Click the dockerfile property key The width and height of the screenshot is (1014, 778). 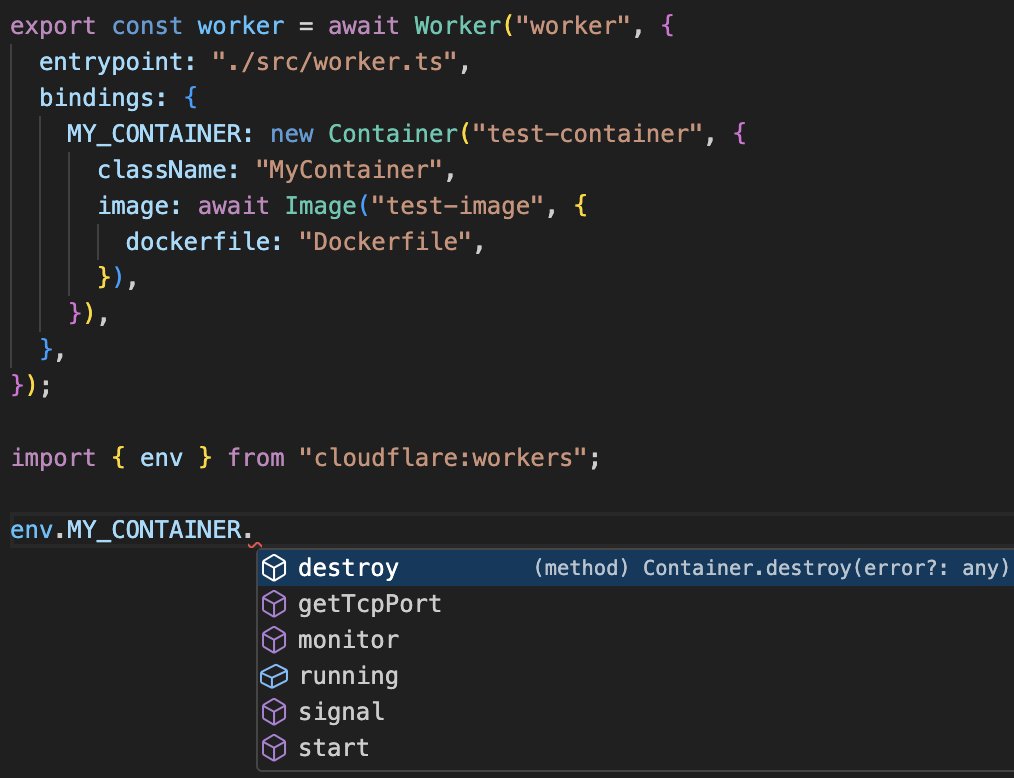tap(197, 242)
